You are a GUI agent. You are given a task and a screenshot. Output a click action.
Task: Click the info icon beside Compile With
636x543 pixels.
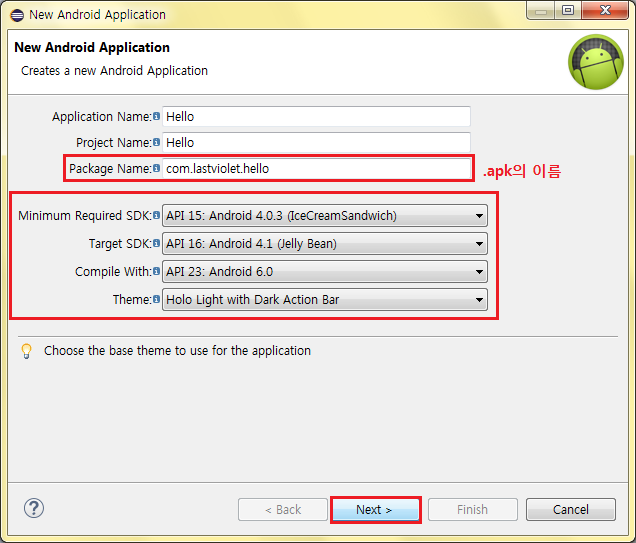tap(157, 271)
